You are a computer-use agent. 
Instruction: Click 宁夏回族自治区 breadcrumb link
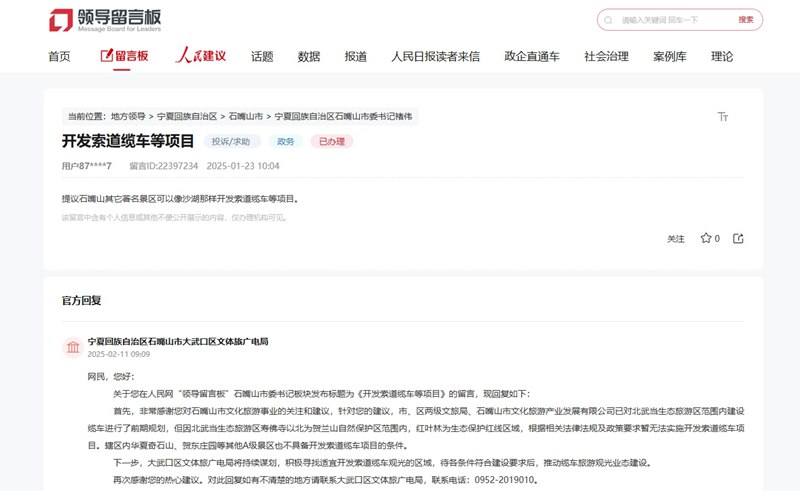point(186,117)
